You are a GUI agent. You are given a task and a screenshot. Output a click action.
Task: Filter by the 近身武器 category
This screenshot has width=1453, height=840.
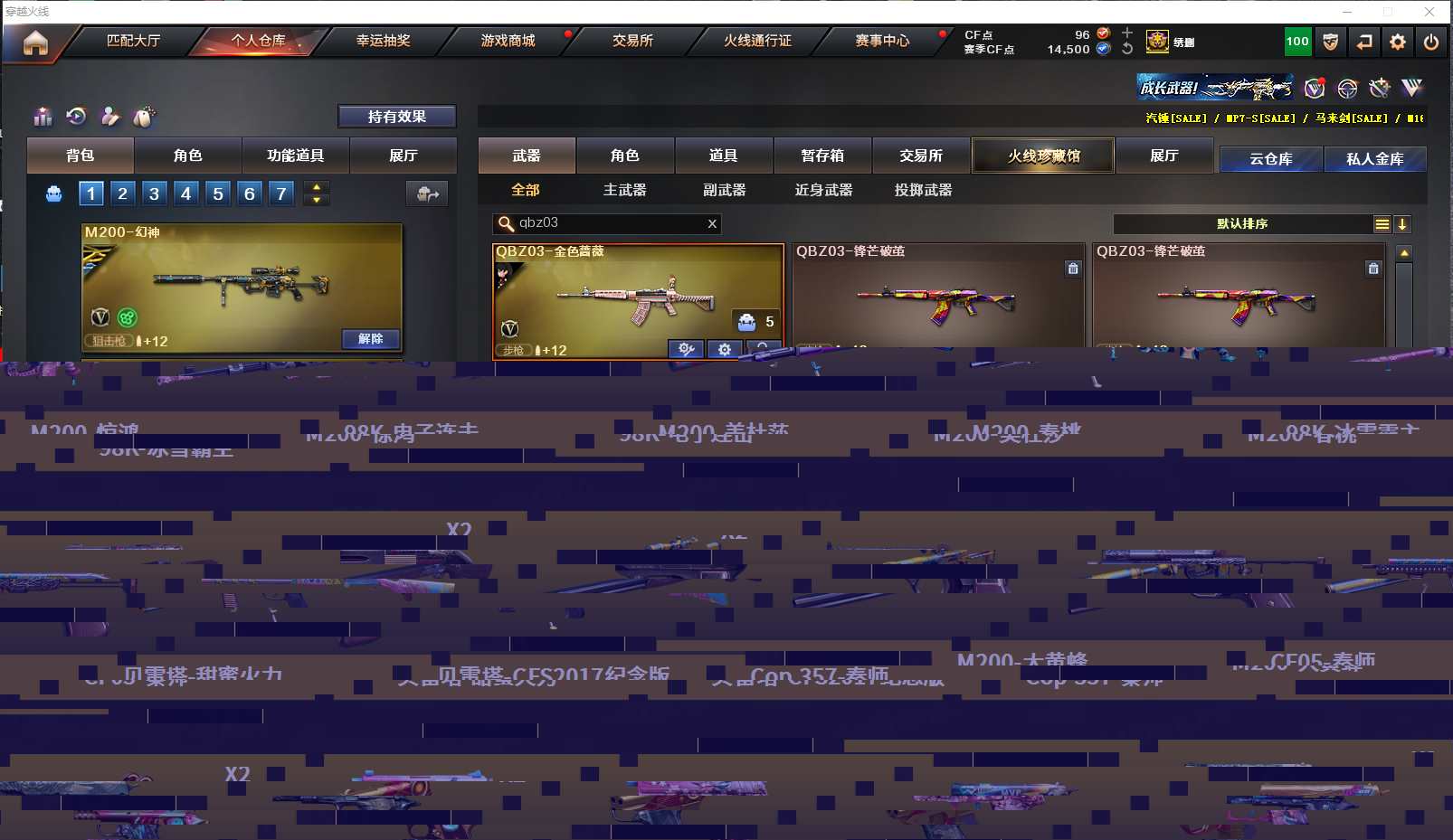click(824, 190)
